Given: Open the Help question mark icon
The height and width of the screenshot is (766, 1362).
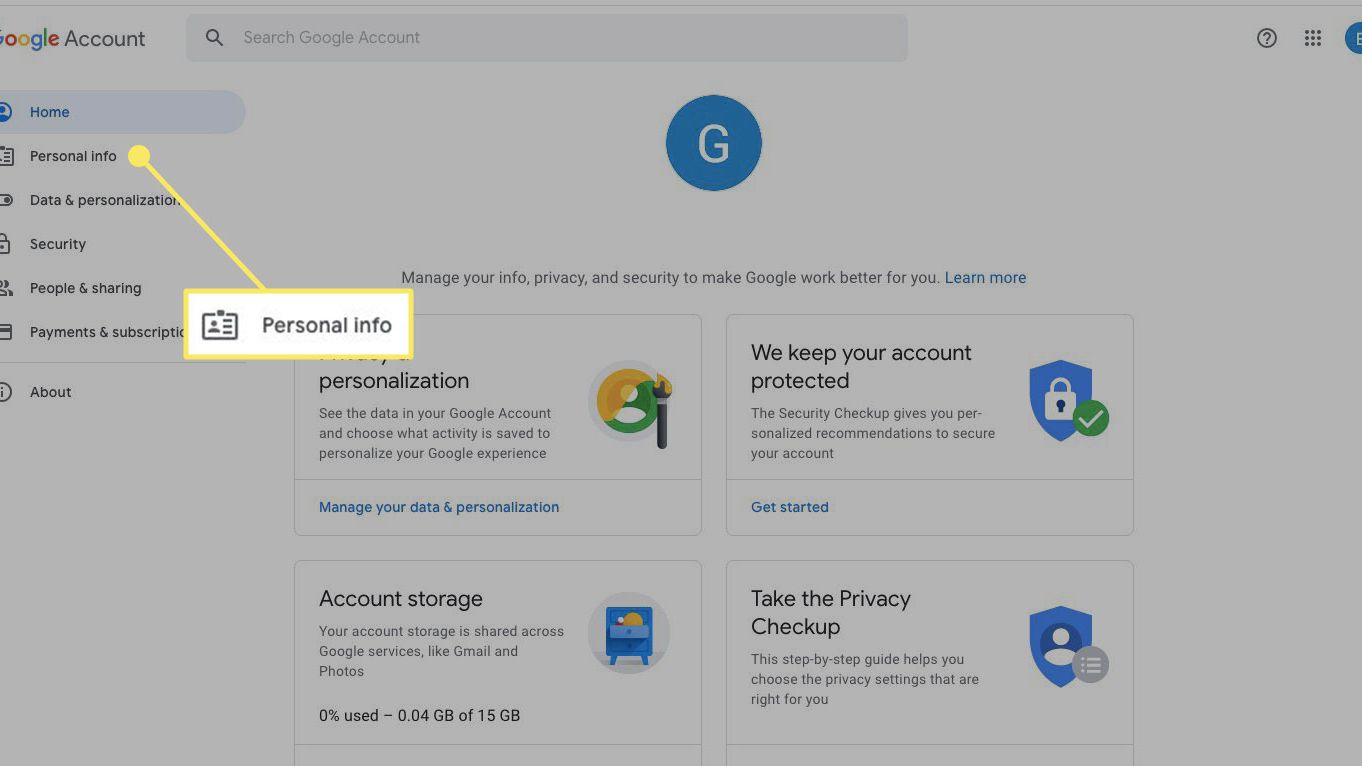Looking at the screenshot, I should (x=1266, y=38).
